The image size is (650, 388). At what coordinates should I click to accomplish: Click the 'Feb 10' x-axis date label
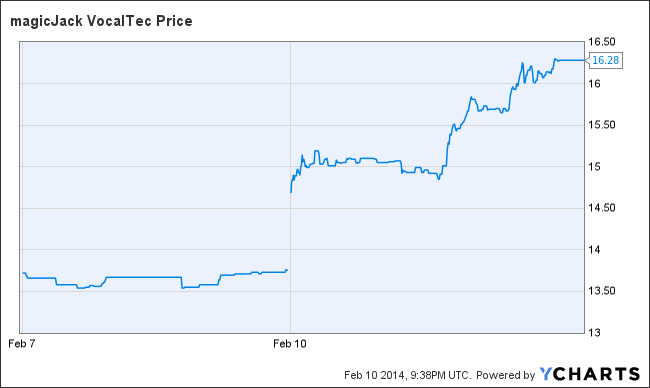[290, 344]
